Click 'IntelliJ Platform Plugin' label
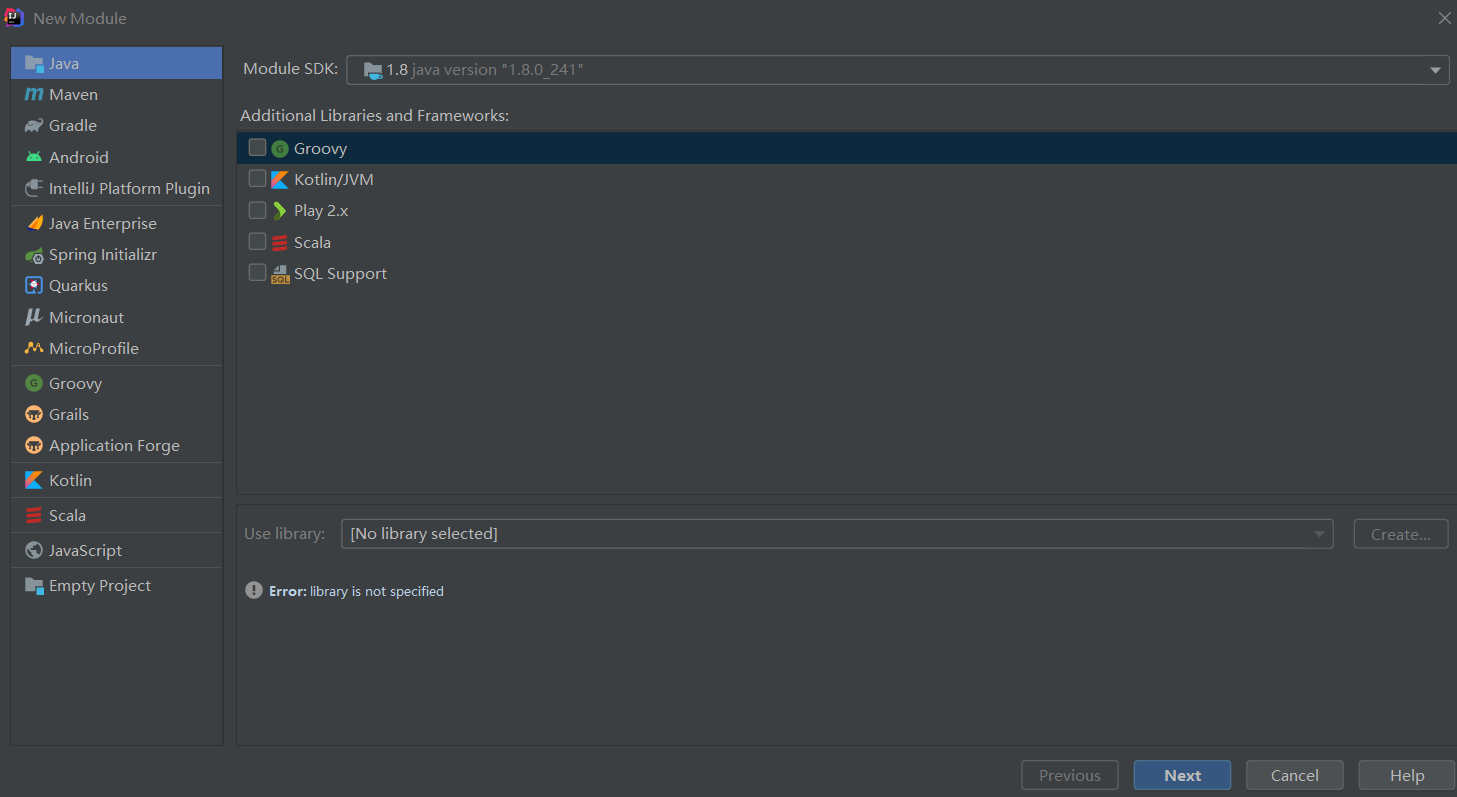Viewport: 1457px width, 797px height. tap(129, 188)
